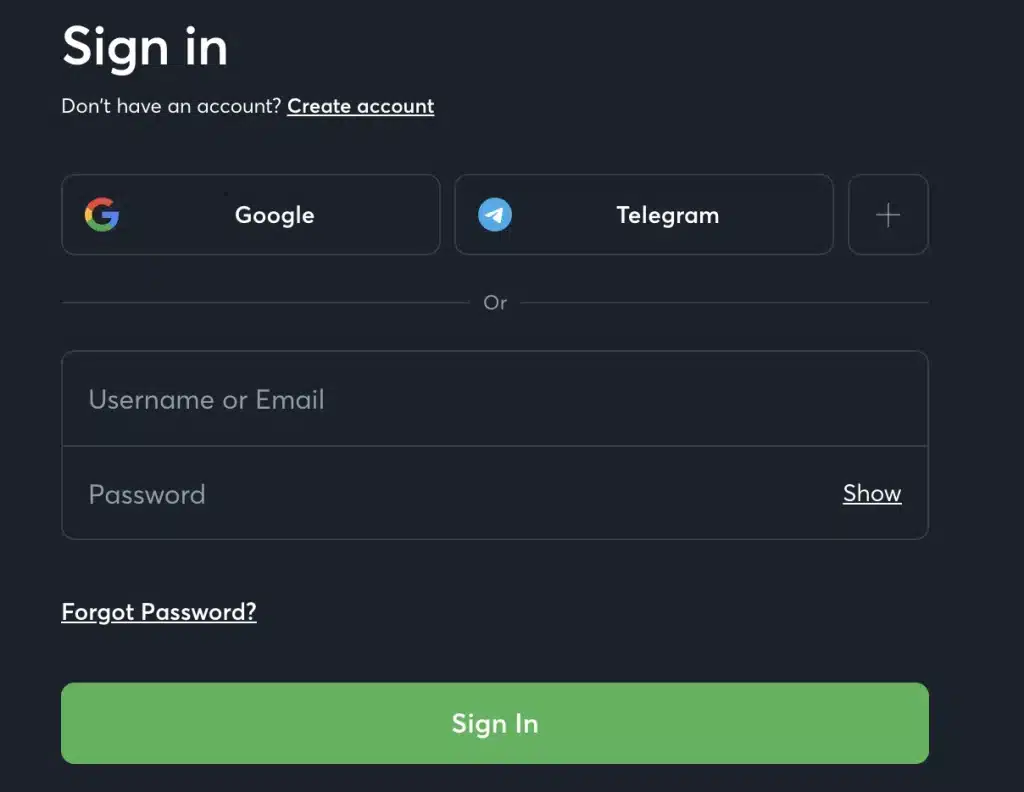Click the "Username or Email" placeholder text
The width and height of the screenshot is (1024, 792).
206,400
